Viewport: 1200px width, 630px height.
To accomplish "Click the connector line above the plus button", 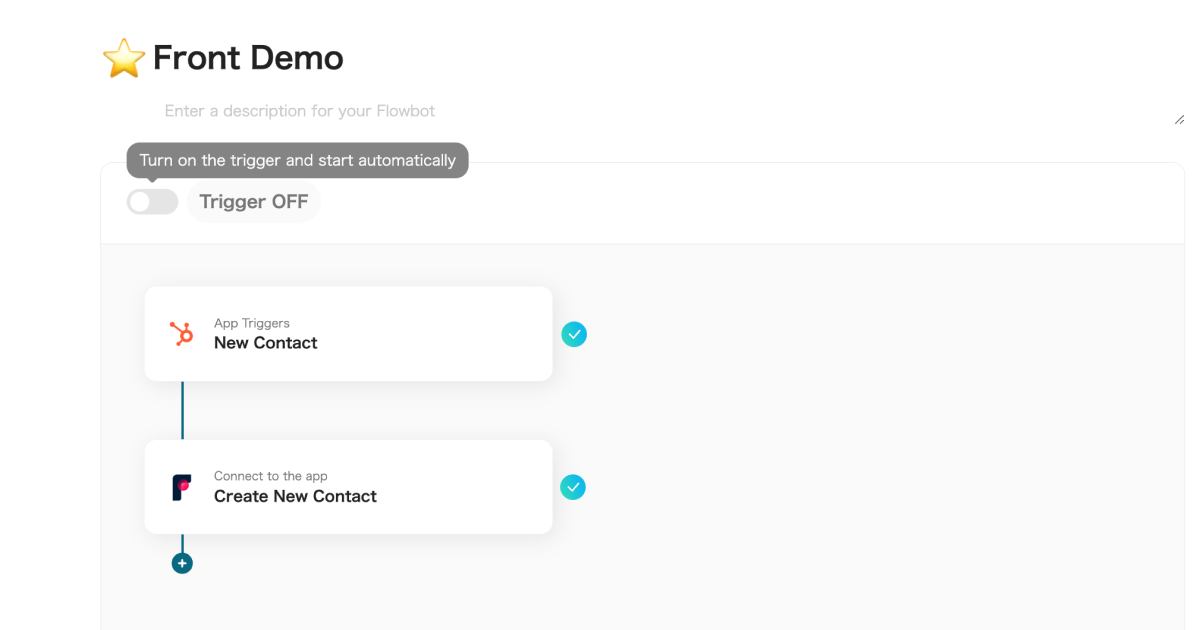I will 182,543.
